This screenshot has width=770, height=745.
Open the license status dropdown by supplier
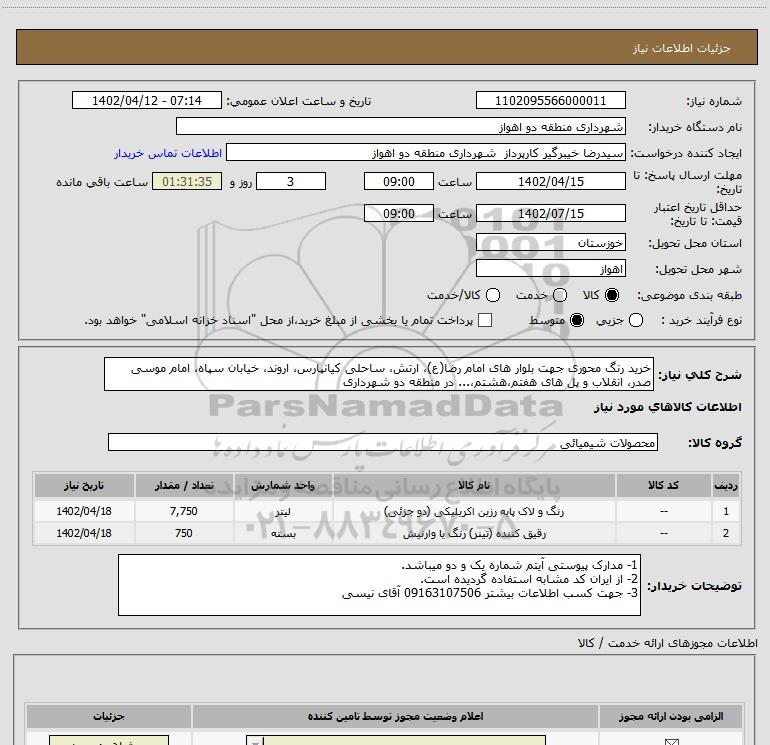[396, 741]
